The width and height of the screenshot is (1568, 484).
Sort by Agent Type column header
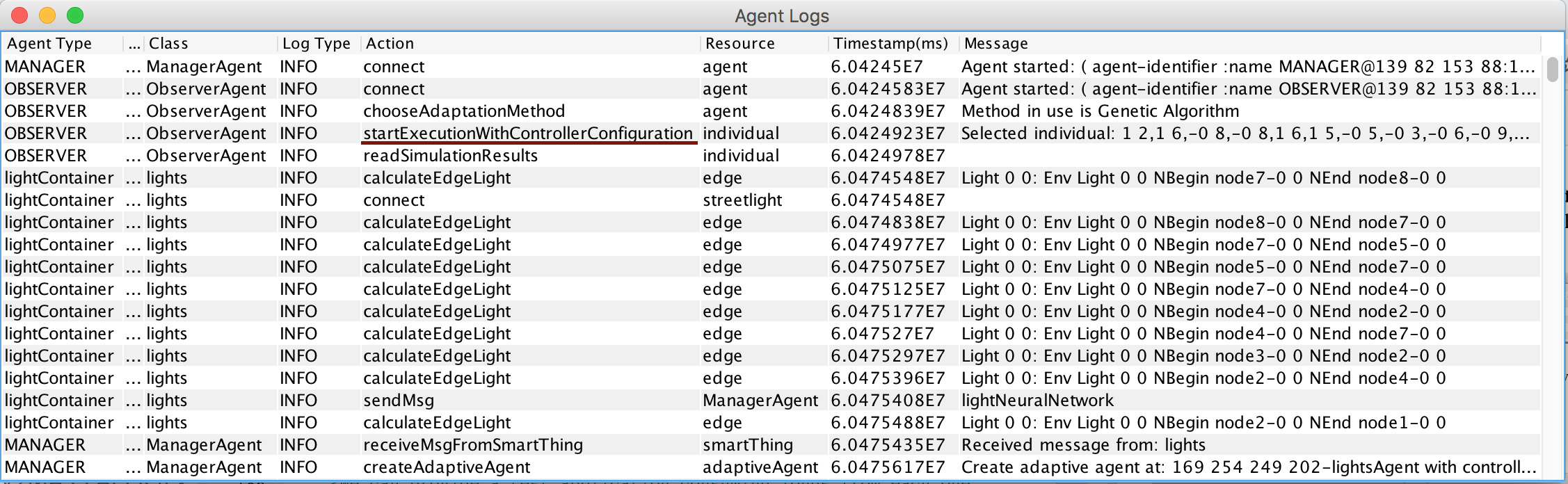(49, 43)
